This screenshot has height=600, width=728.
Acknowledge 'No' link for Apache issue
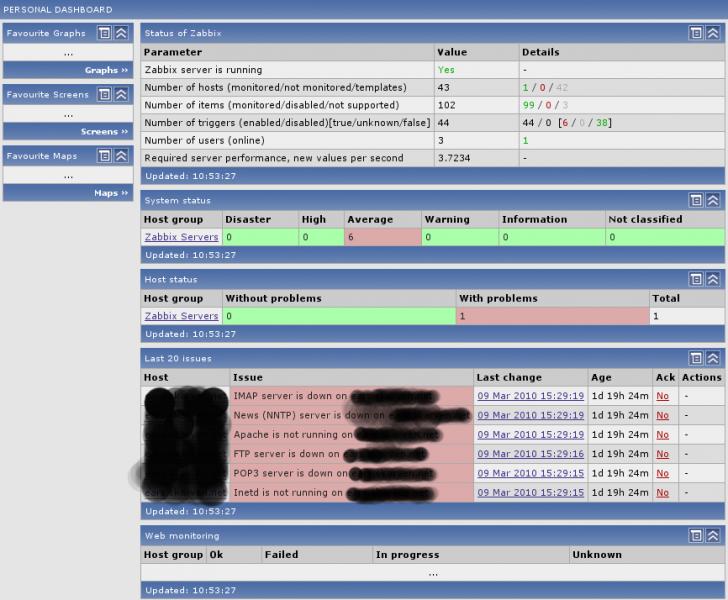[x=663, y=435]
